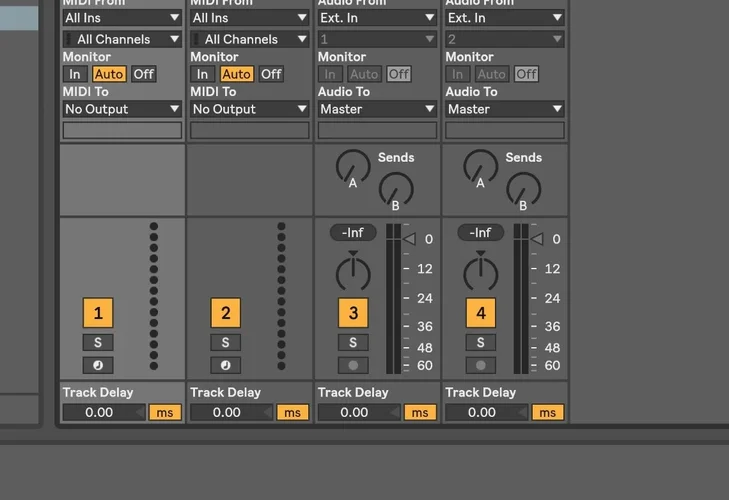Click the pan knob on track 3
The image size is (729, 500).
(x=352, y=271)
